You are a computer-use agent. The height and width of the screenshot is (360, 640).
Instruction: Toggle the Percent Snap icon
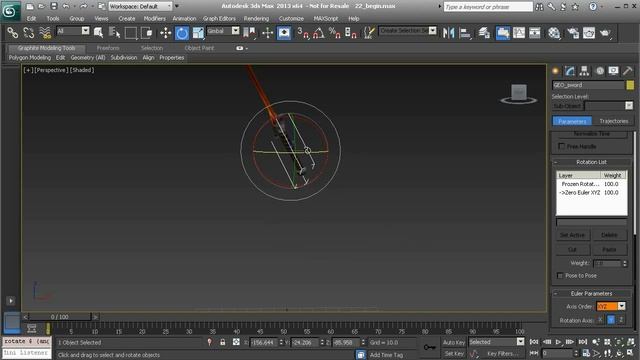[335, 33]
